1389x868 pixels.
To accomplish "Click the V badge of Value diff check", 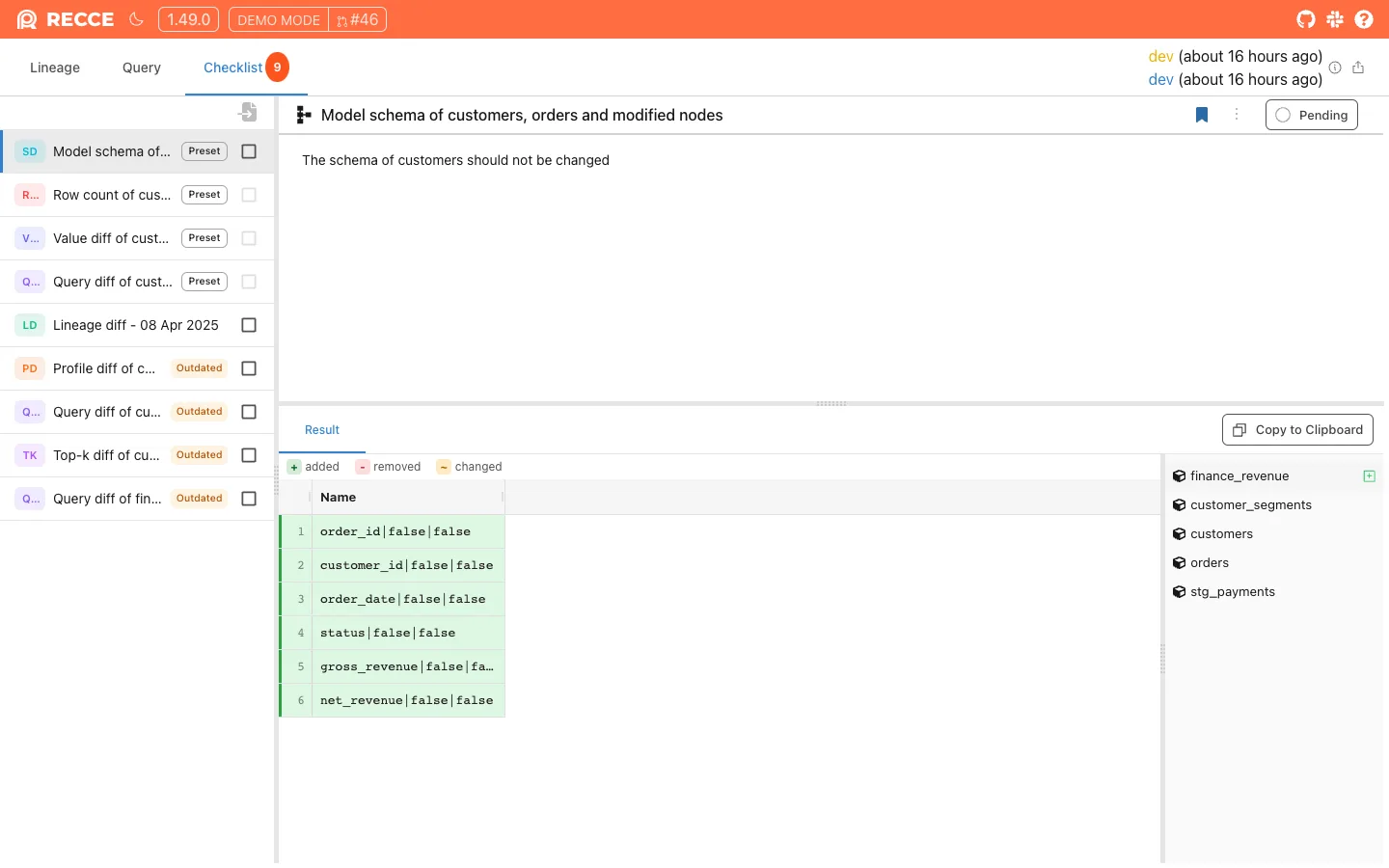I will click(x=30, y=238).
